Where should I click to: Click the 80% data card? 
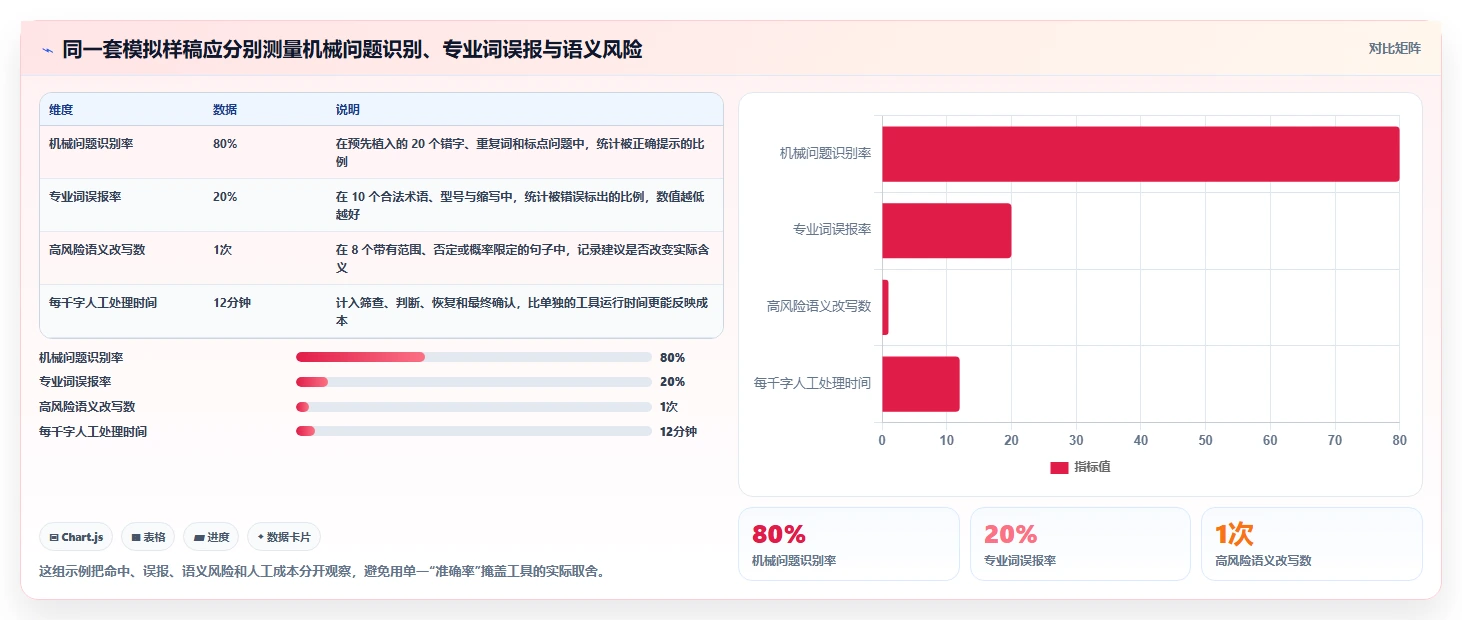(x=848, y=544)
